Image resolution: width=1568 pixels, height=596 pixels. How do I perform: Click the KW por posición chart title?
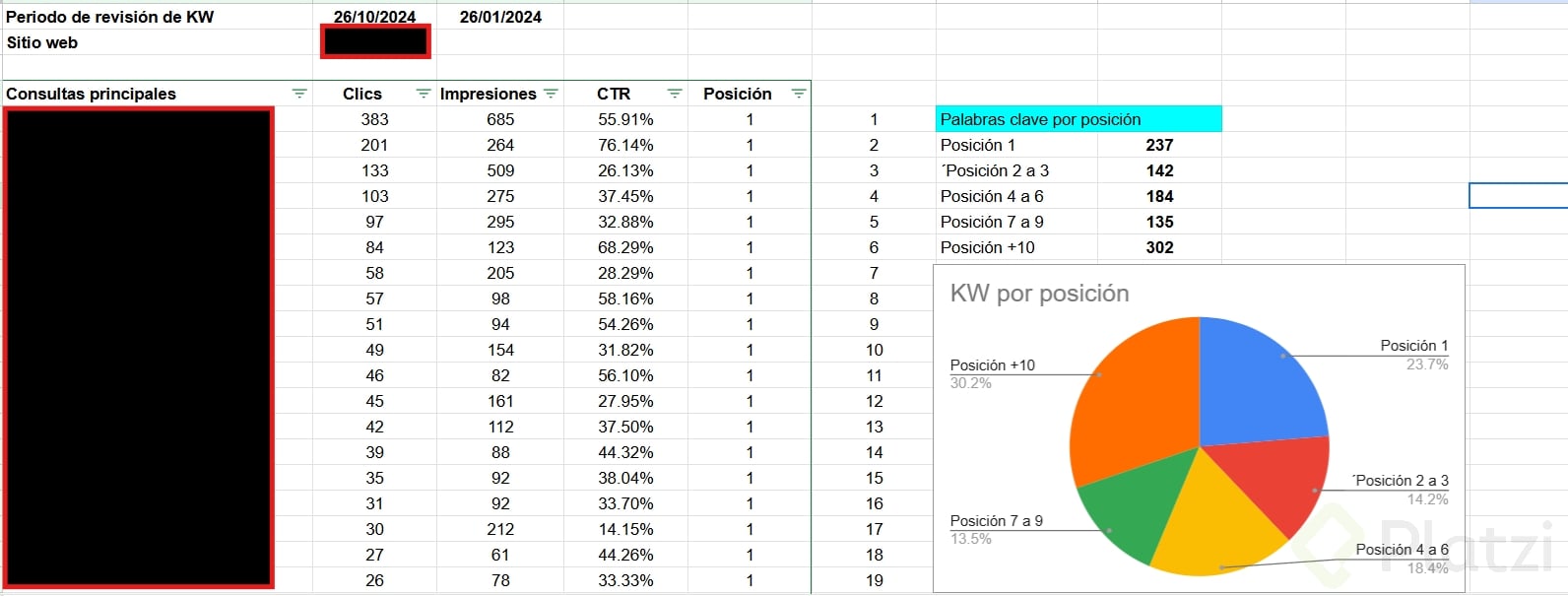tap(1039, 294)
